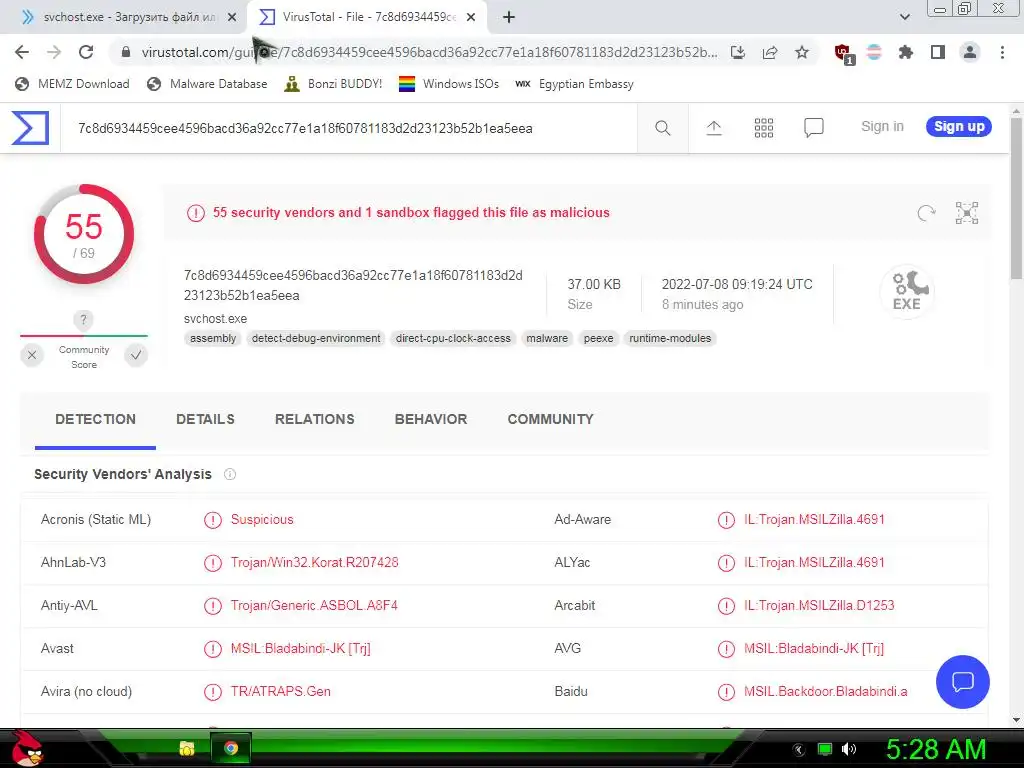
Task: Switch to the DETAILS tab
Action: point(205,419)
